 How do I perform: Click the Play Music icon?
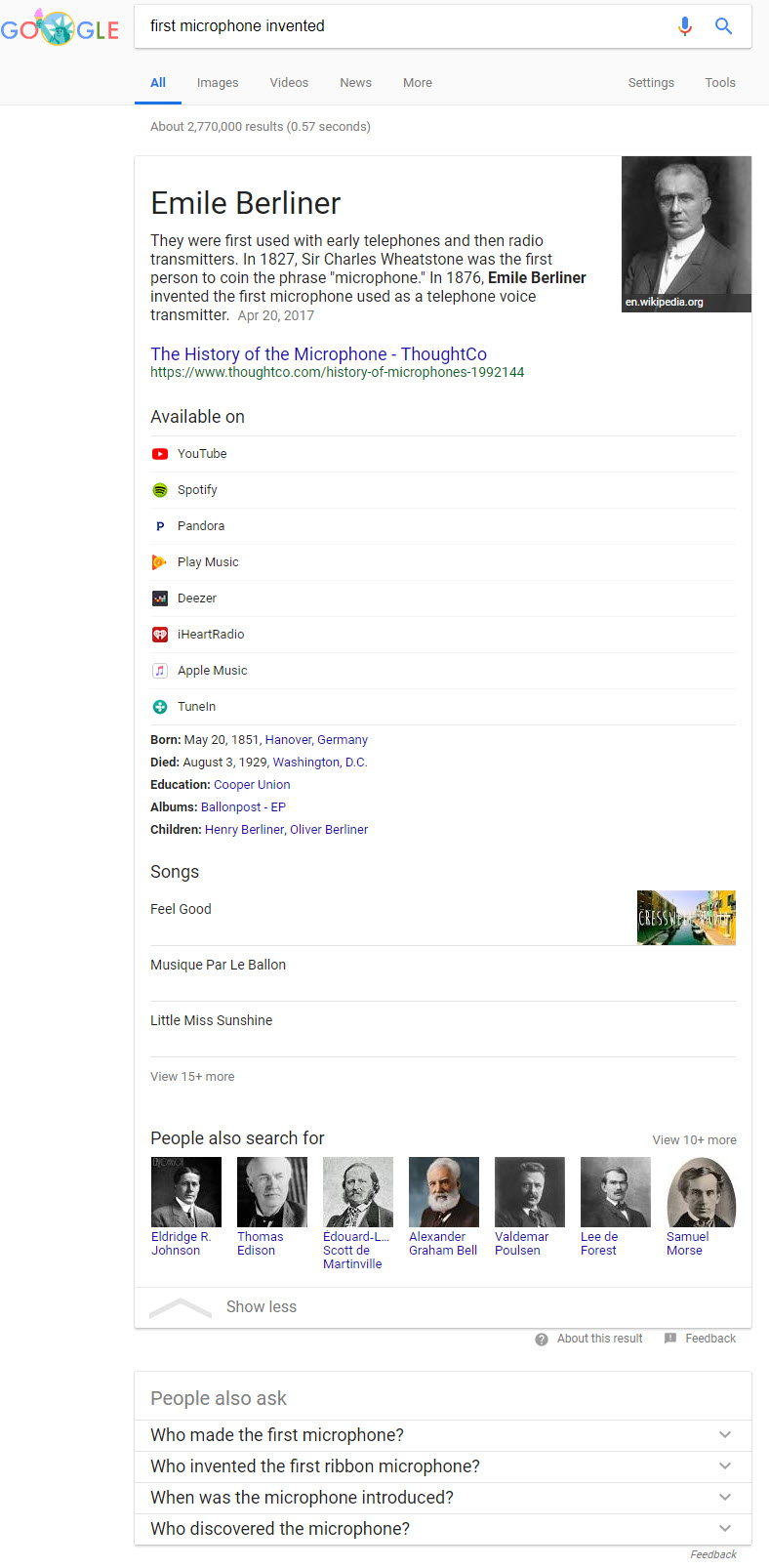click(160, 562)
